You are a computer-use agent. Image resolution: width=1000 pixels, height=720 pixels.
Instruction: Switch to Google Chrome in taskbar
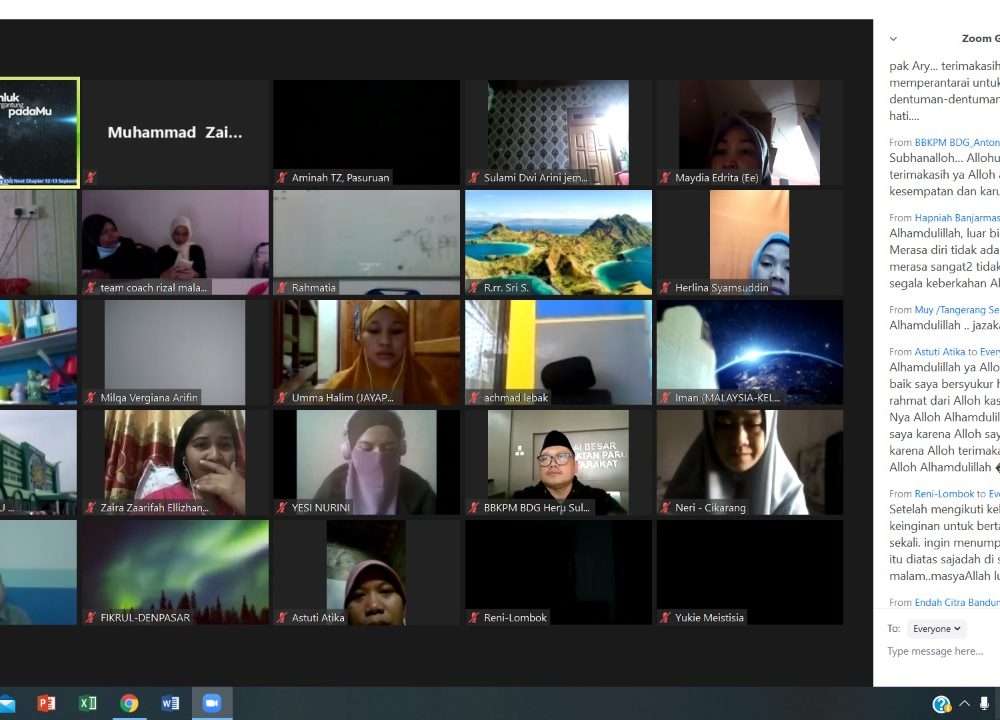(129, 703)
